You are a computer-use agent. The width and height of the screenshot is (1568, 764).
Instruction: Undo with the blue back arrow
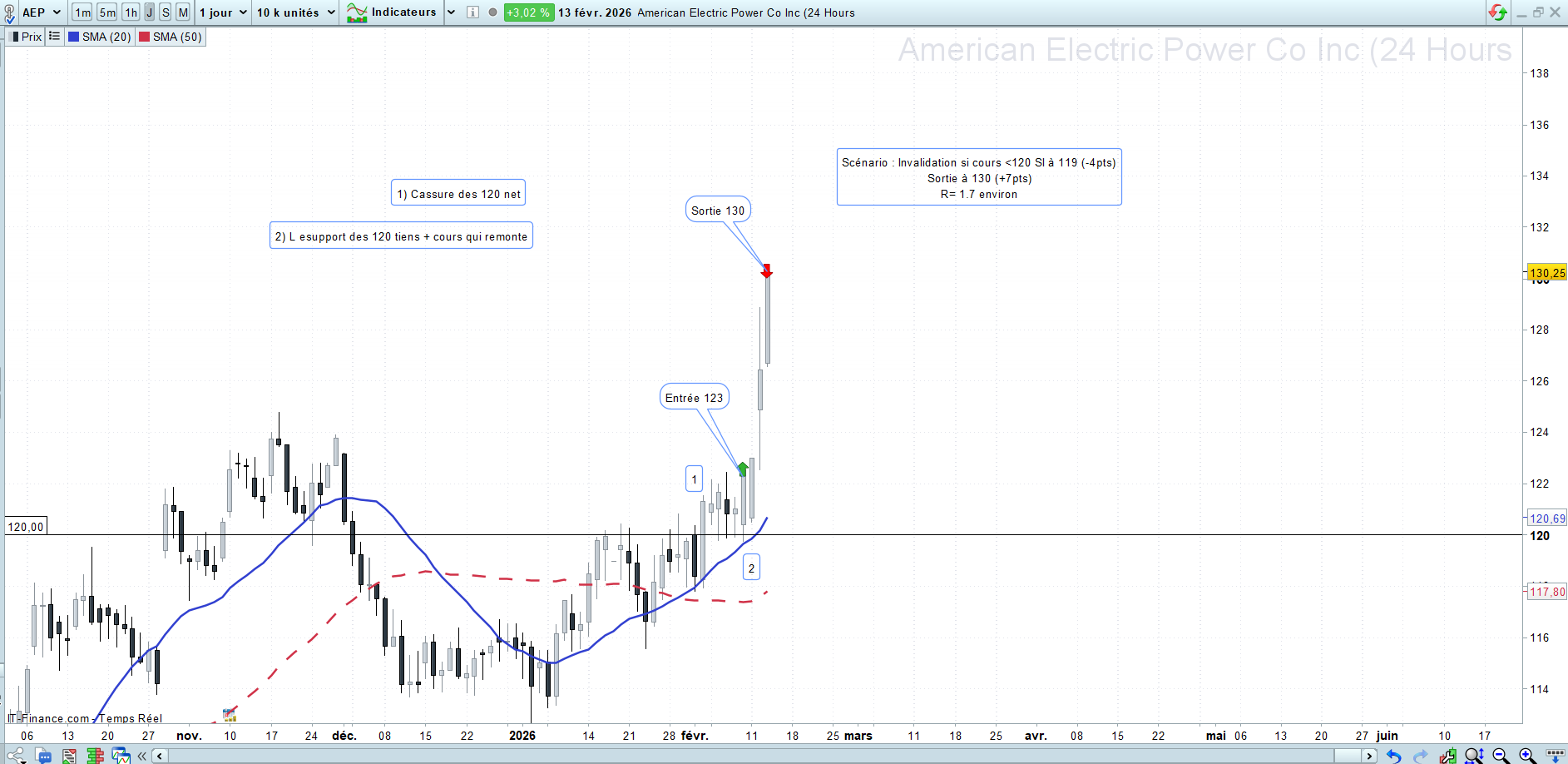point(1394,756)
